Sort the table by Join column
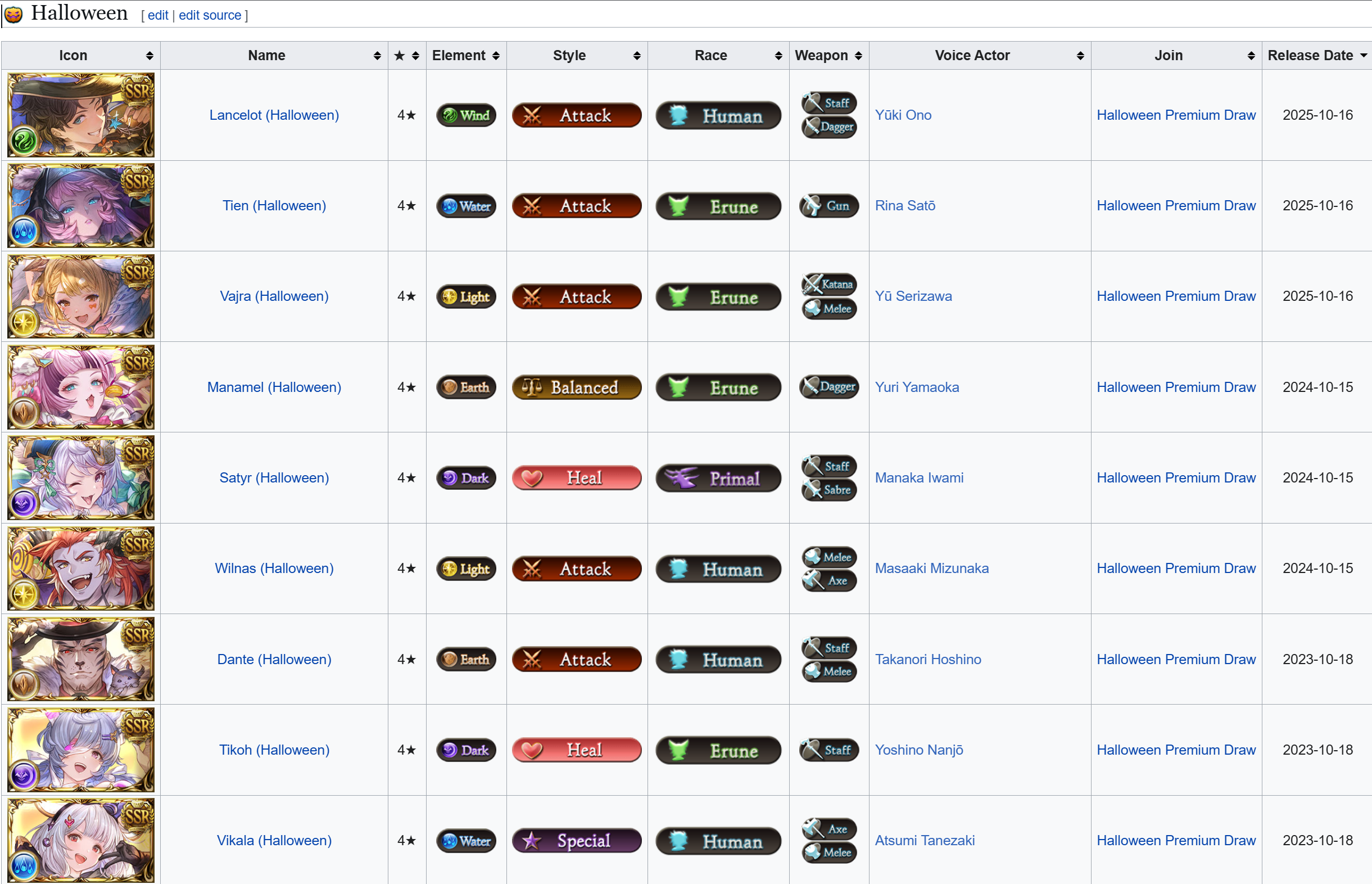The height and width of the screenshot is (884, 1372). (x=1176, y=56)
